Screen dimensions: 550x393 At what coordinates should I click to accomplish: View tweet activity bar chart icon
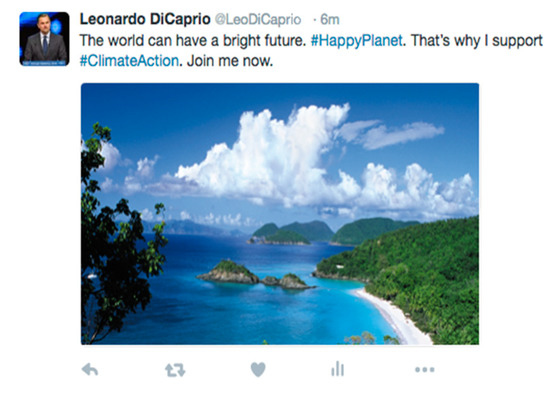point(337,369)
